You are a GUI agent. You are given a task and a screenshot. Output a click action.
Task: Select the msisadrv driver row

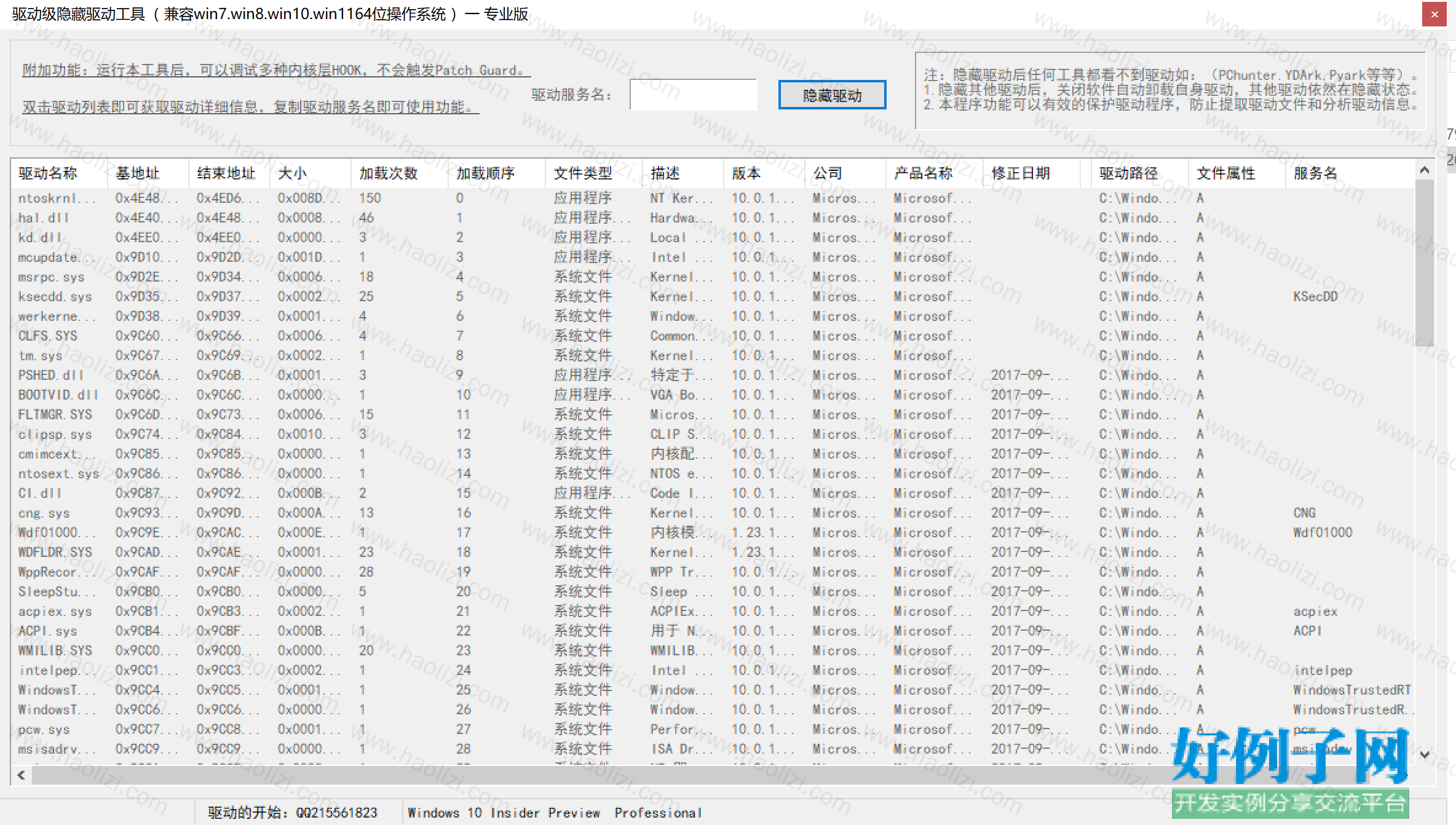coord(713,749)
